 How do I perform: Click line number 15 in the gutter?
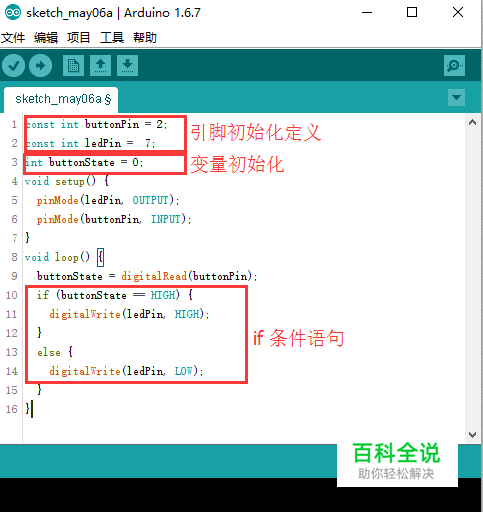[x=11, y=390]
